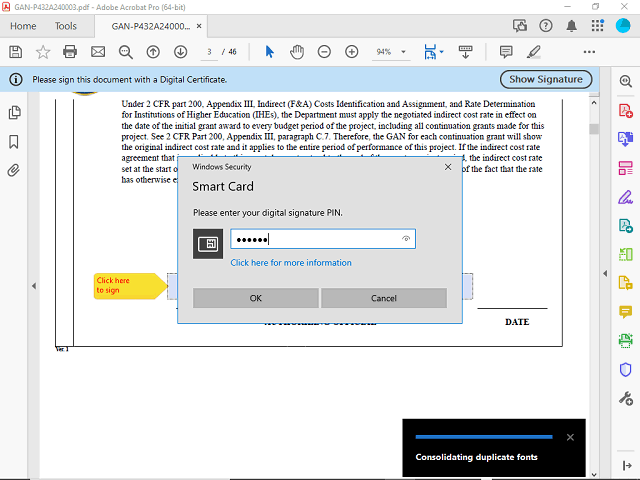This screenshot has width=640, height=480.
Task: Open Organize Pages tool in right pane
Action: point(625,168)
